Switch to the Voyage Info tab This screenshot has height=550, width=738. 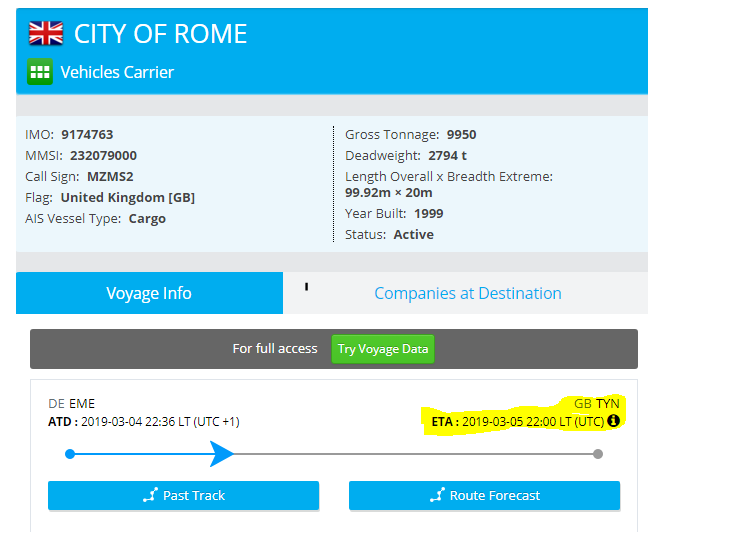pyautogui.click(x=149, y=293)
